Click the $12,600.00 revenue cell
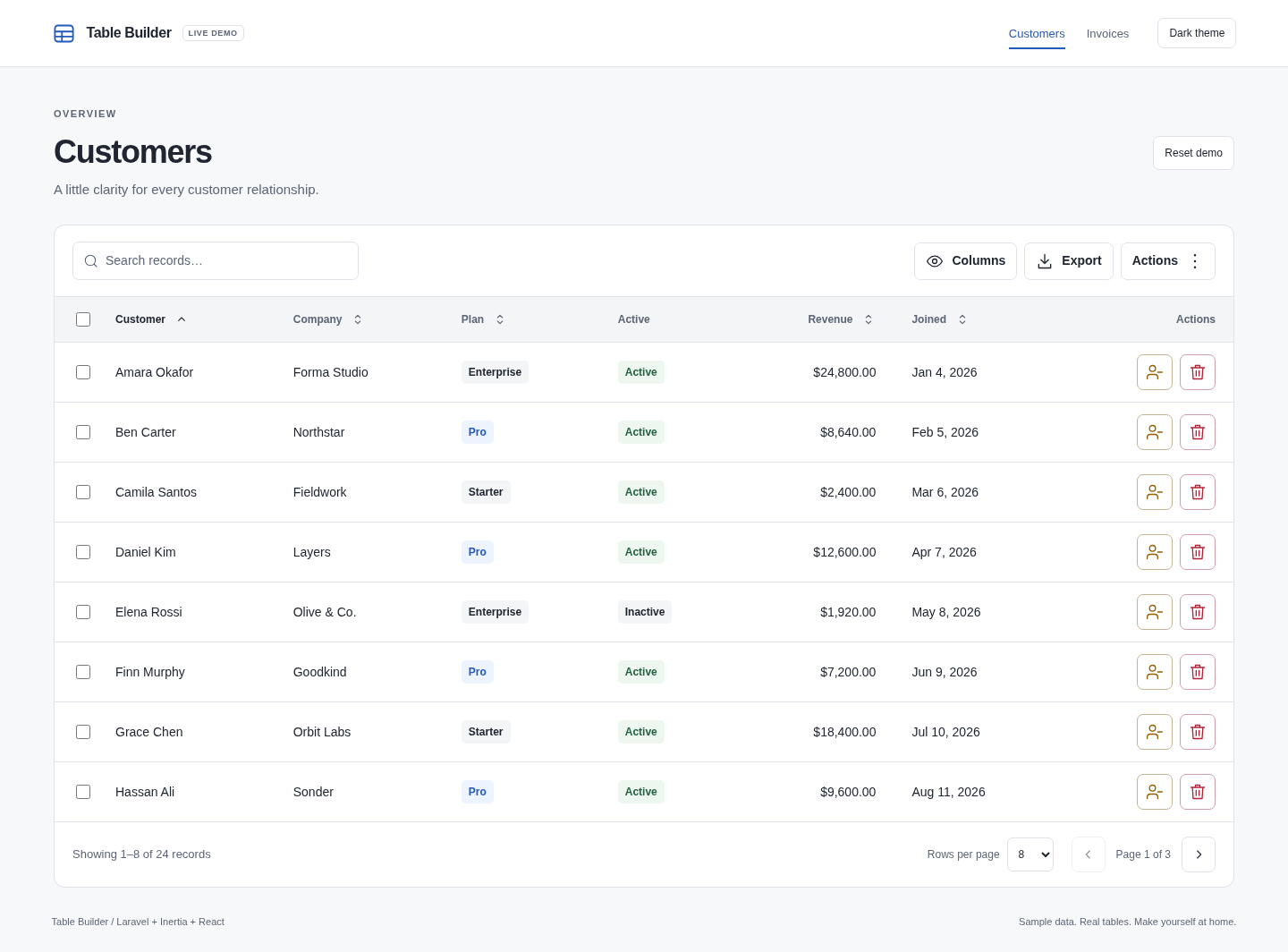 (844, 552)
